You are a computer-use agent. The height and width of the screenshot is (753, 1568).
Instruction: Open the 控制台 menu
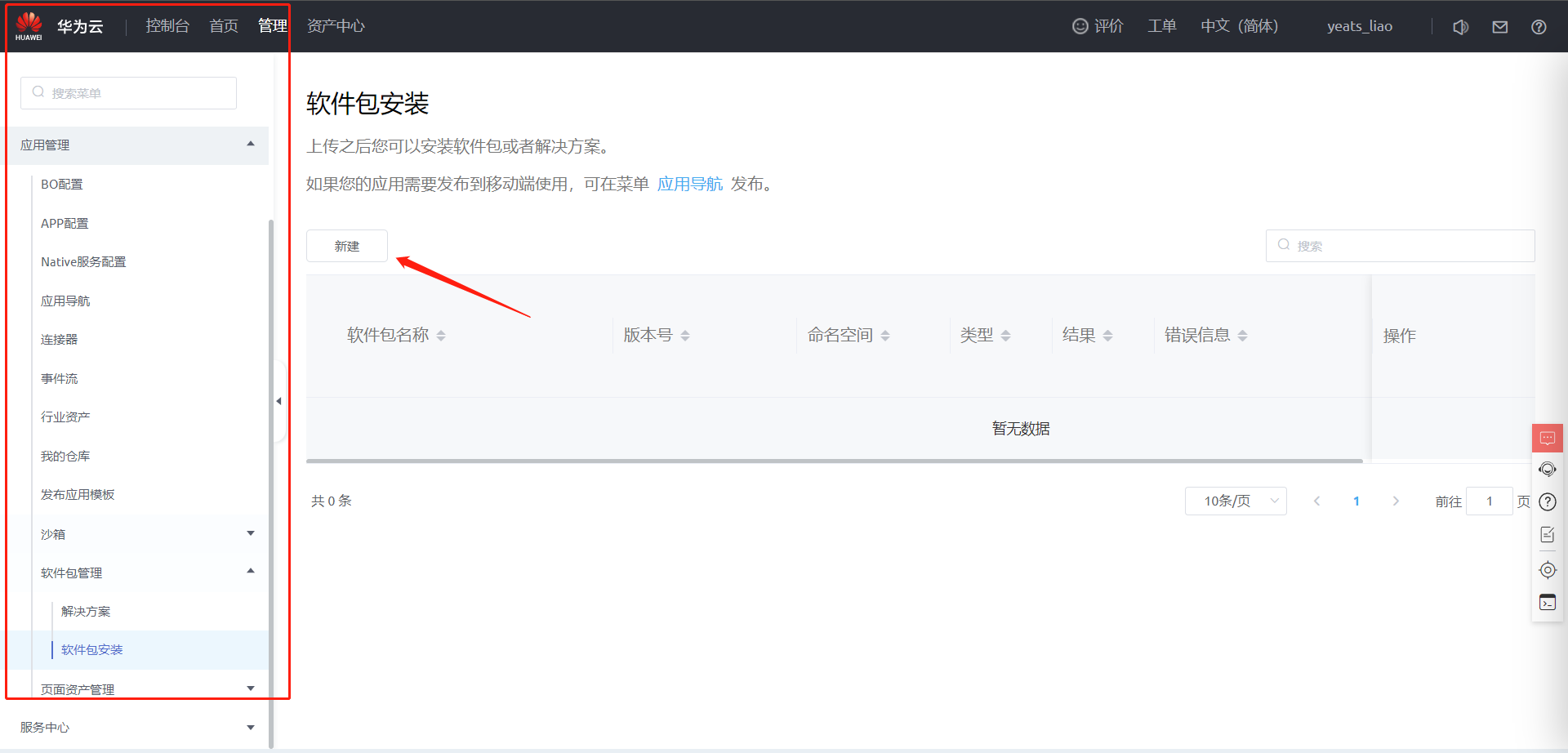167,26
